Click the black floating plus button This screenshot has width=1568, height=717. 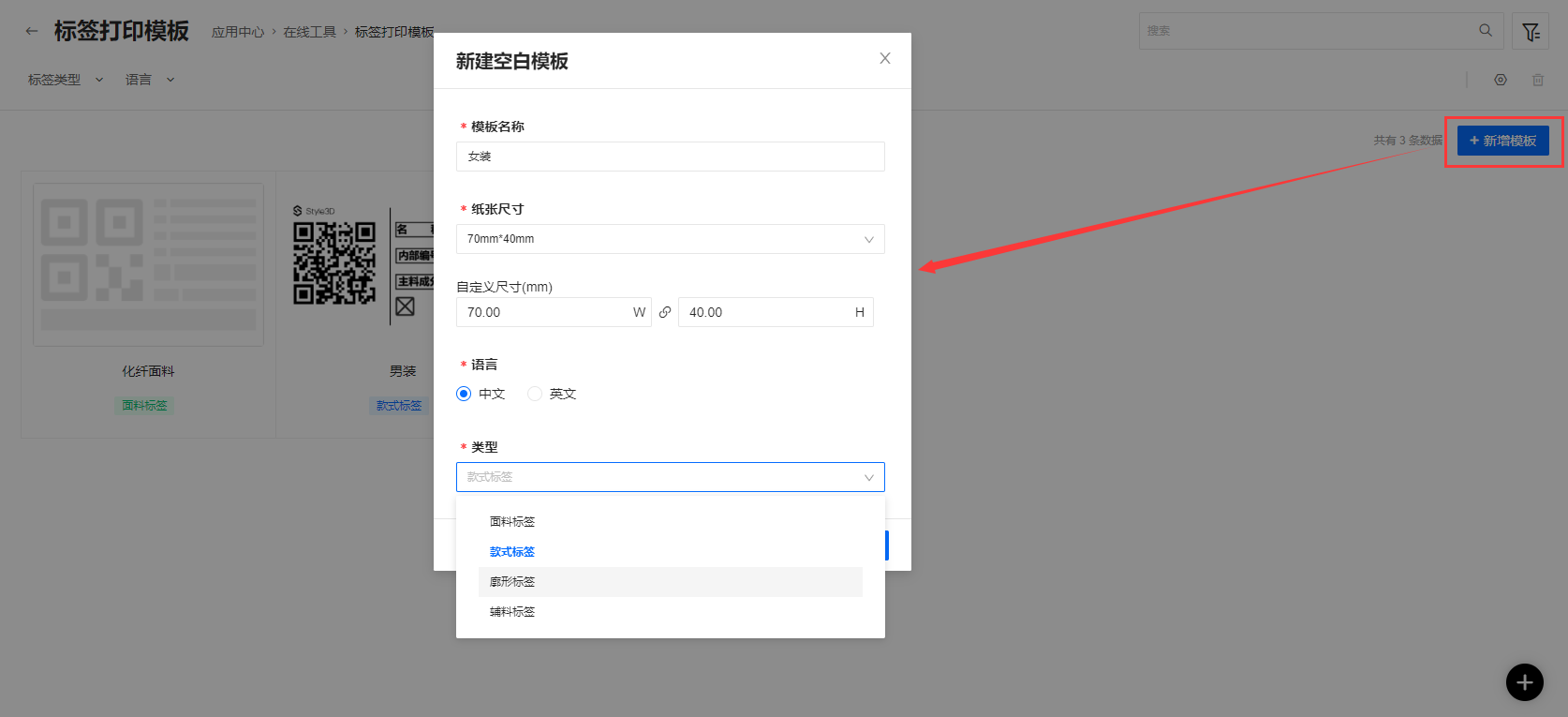pyautogui.click(x=1524, y=681)
